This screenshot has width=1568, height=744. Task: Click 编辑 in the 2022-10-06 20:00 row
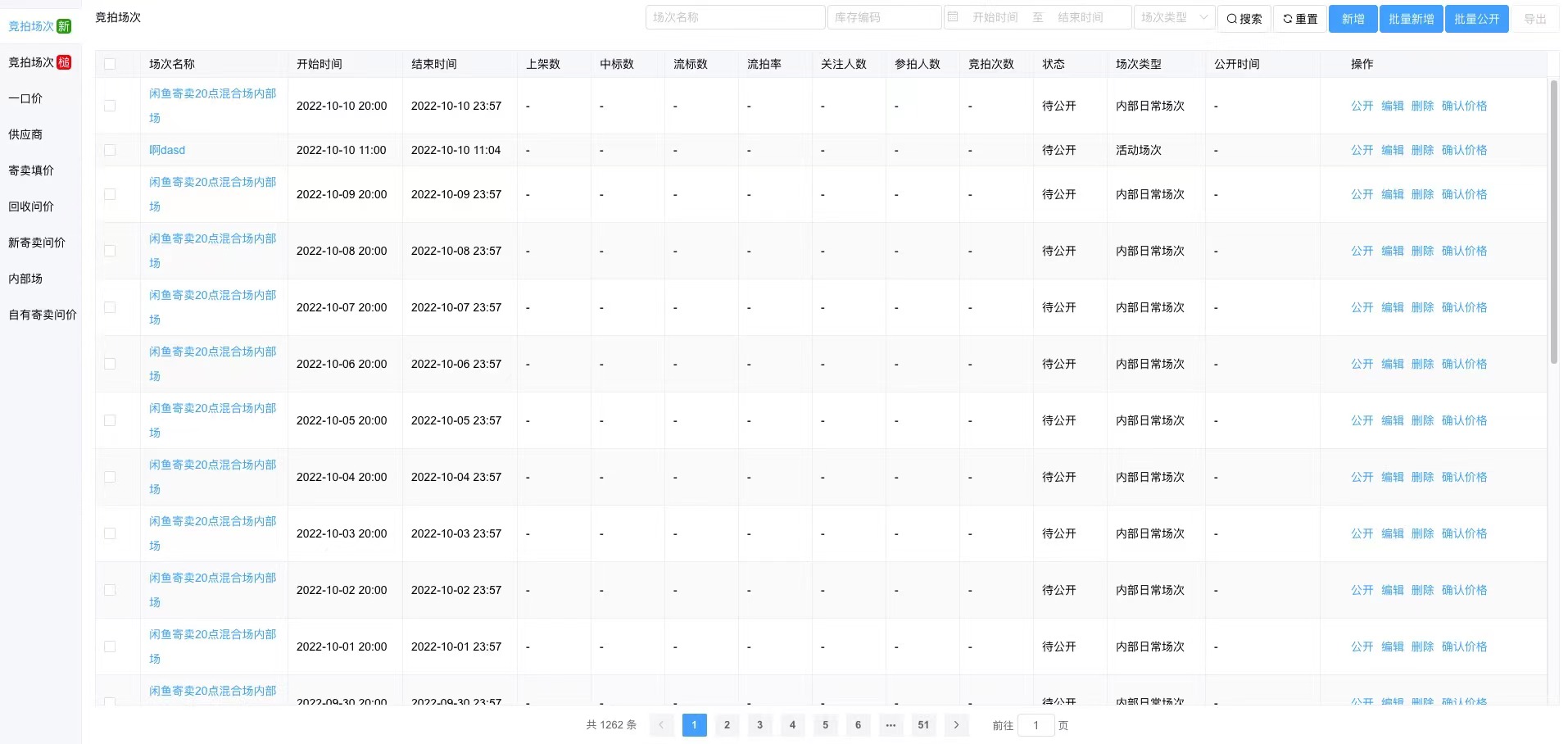pyautogui.click(x=1392, y=364)
